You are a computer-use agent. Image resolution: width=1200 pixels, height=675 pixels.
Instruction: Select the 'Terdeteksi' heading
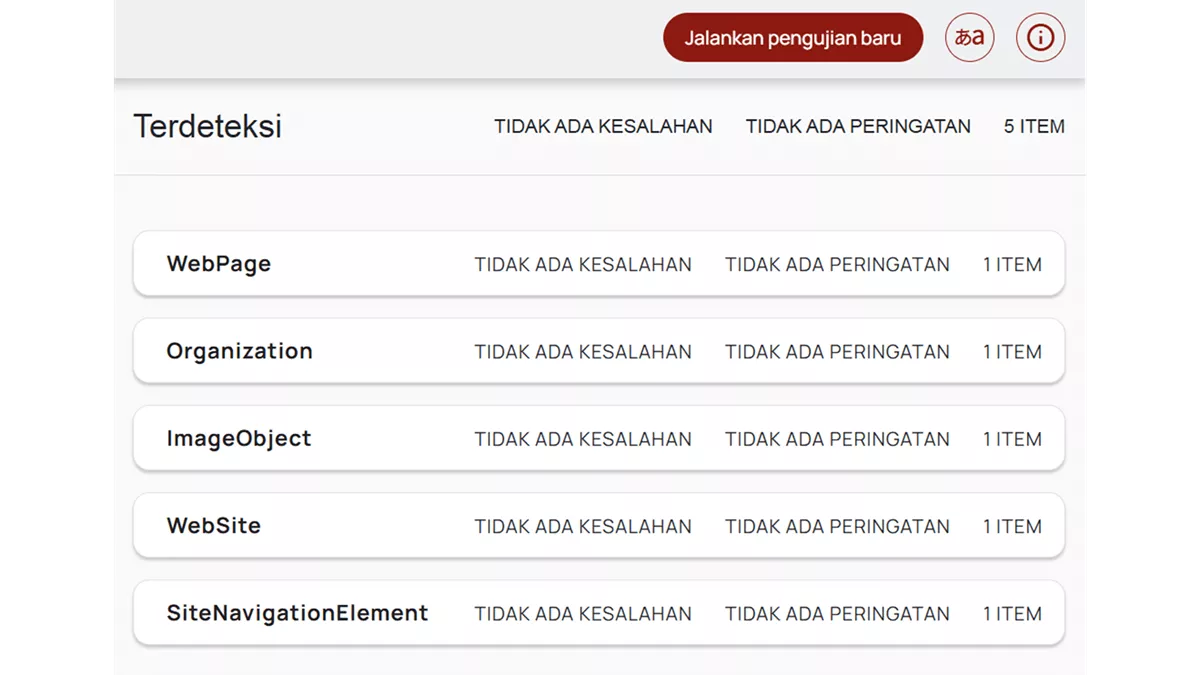click(x=207, y=125)
